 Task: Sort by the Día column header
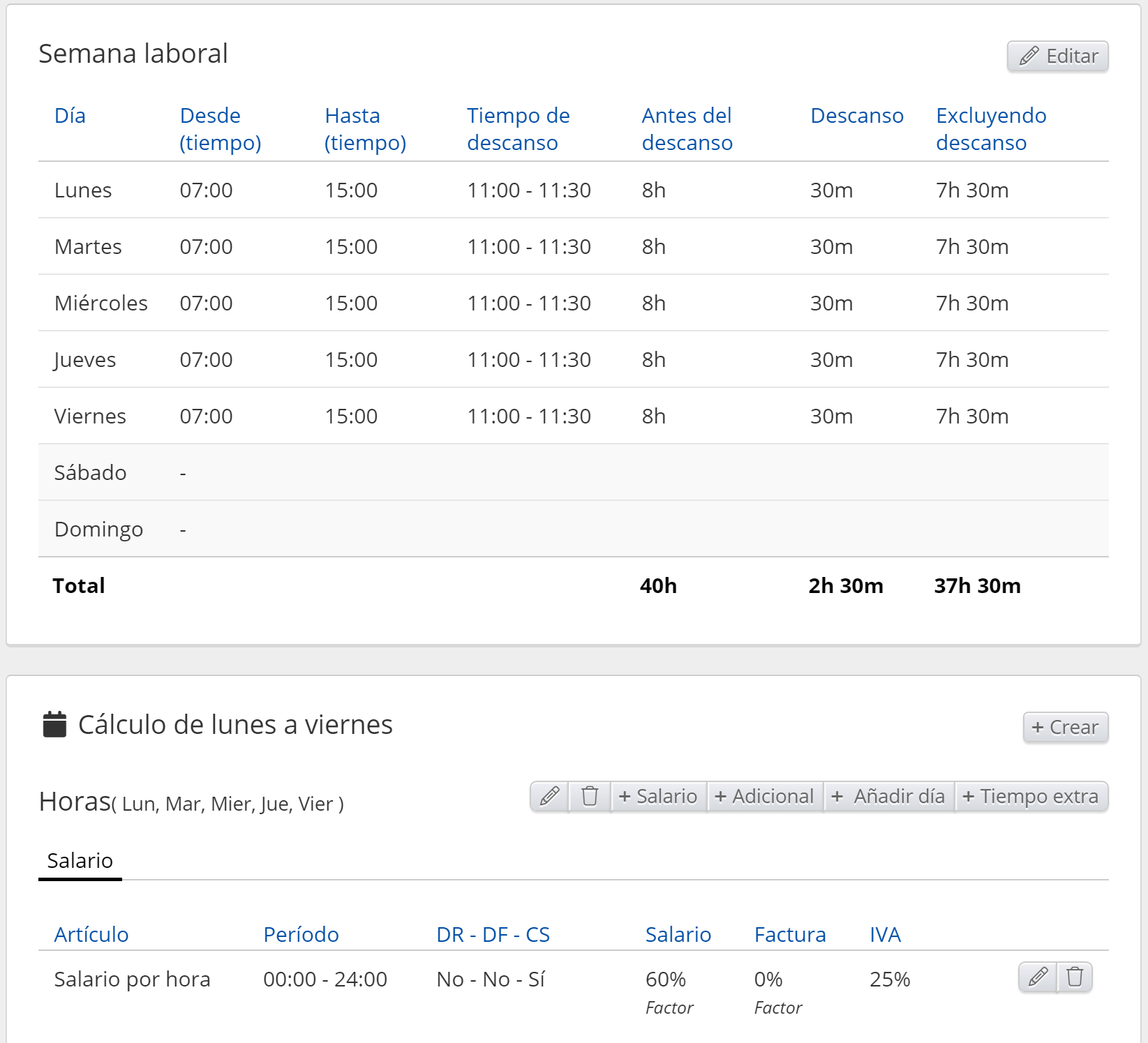point(70,116)
